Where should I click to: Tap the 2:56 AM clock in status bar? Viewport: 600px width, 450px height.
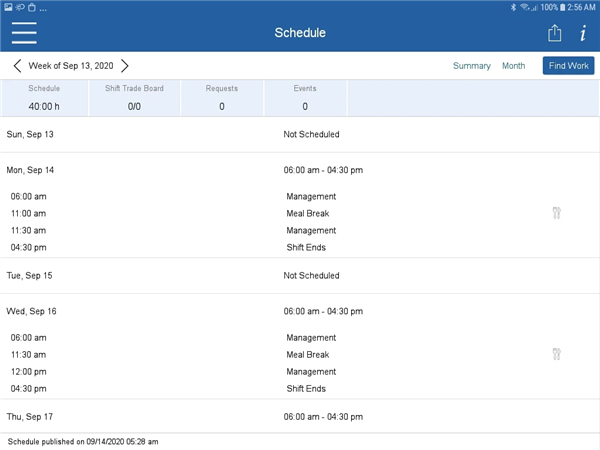tap(581, 7)
